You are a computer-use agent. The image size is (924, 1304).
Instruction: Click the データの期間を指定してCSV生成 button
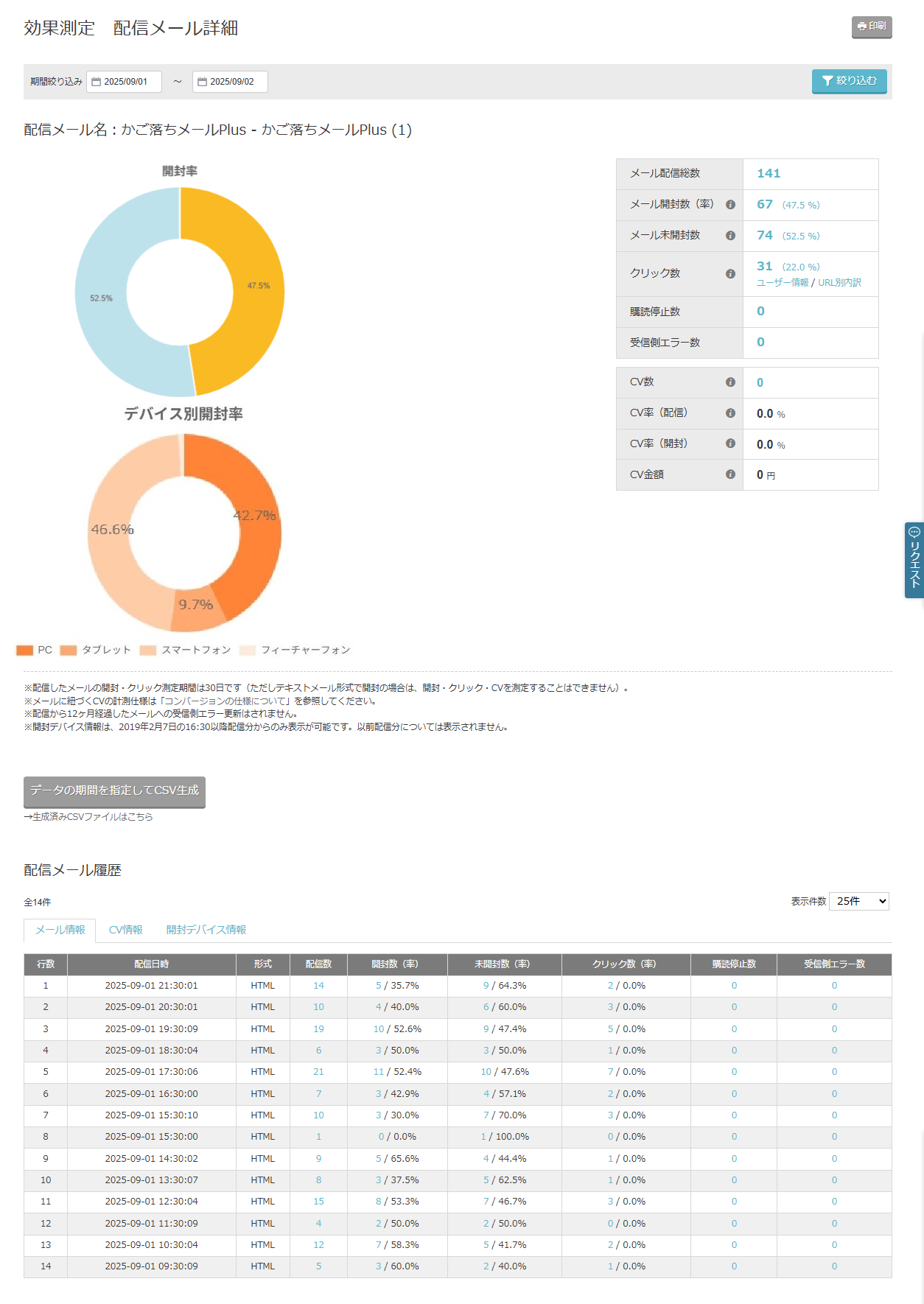tap(114, 791)
